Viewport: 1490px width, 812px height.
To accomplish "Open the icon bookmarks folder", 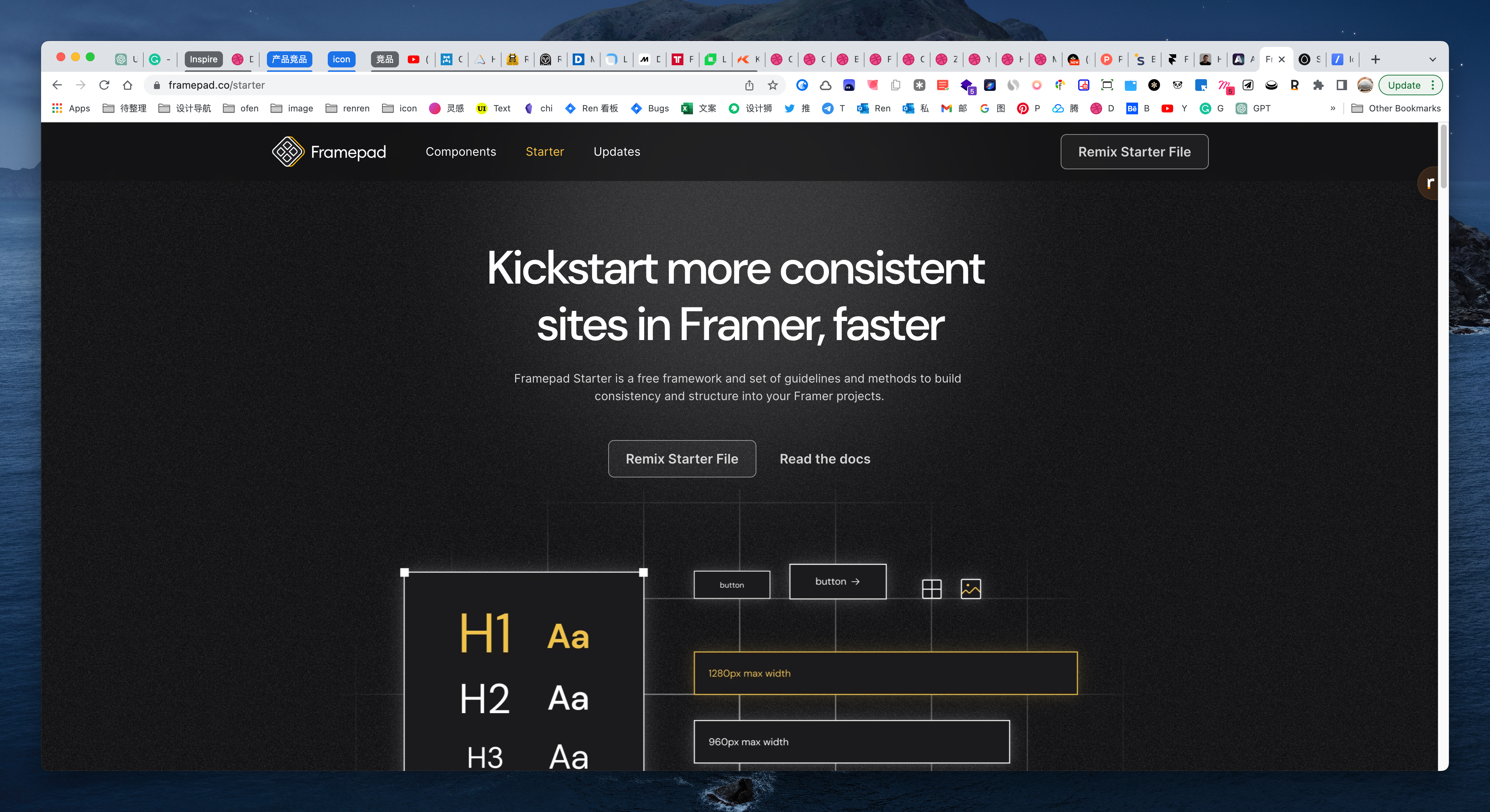I will pos(399,108).
